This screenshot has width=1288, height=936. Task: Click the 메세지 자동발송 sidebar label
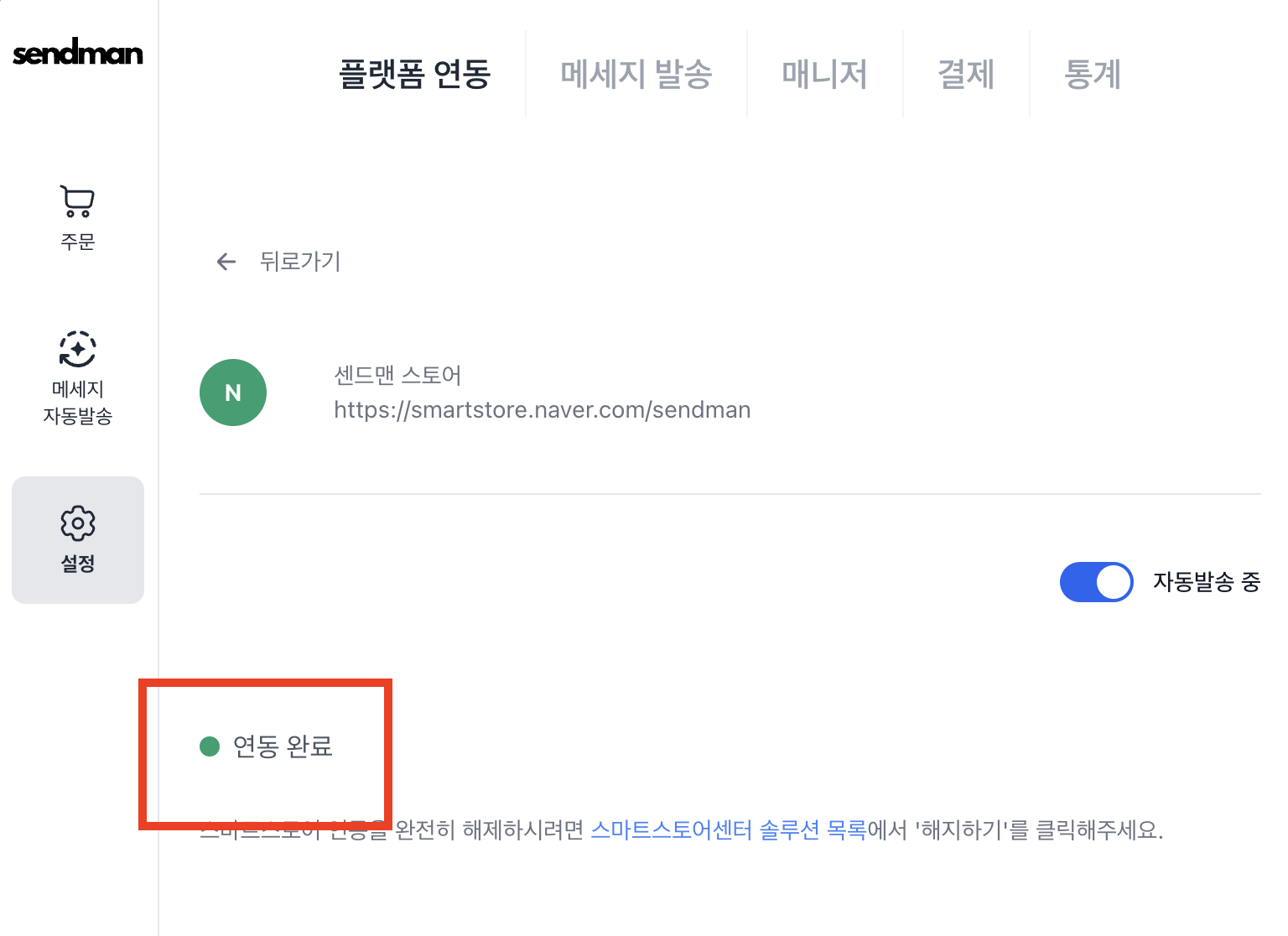(77, 403)
